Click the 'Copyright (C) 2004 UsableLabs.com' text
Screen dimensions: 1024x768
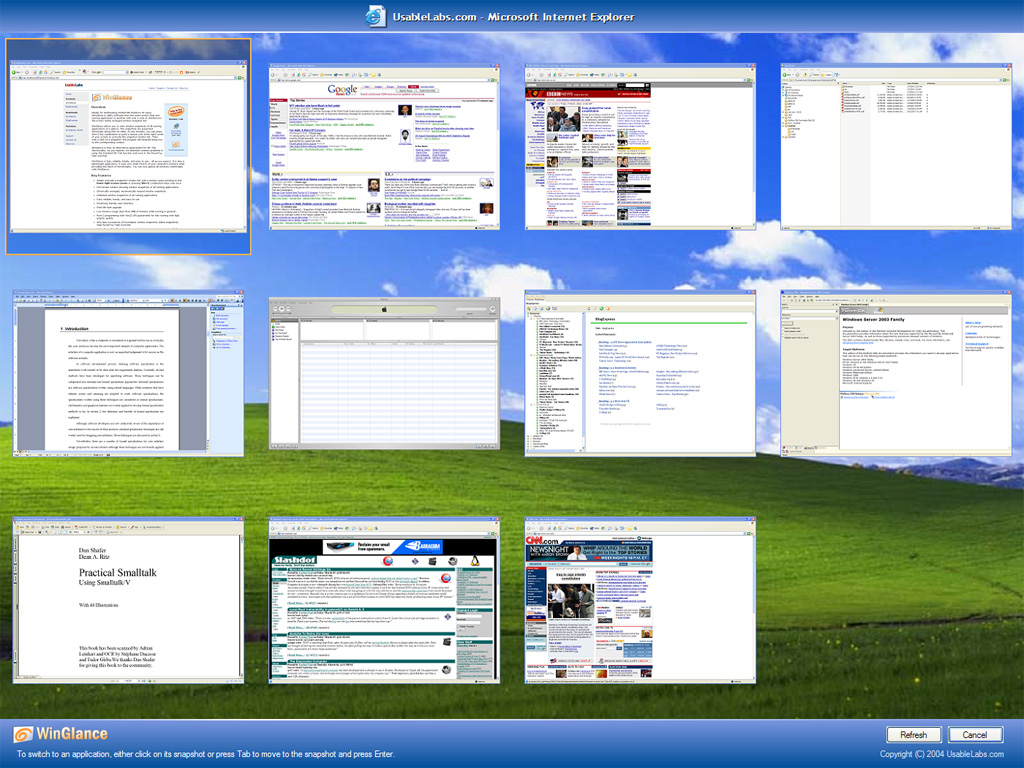(x=942, y=754)
